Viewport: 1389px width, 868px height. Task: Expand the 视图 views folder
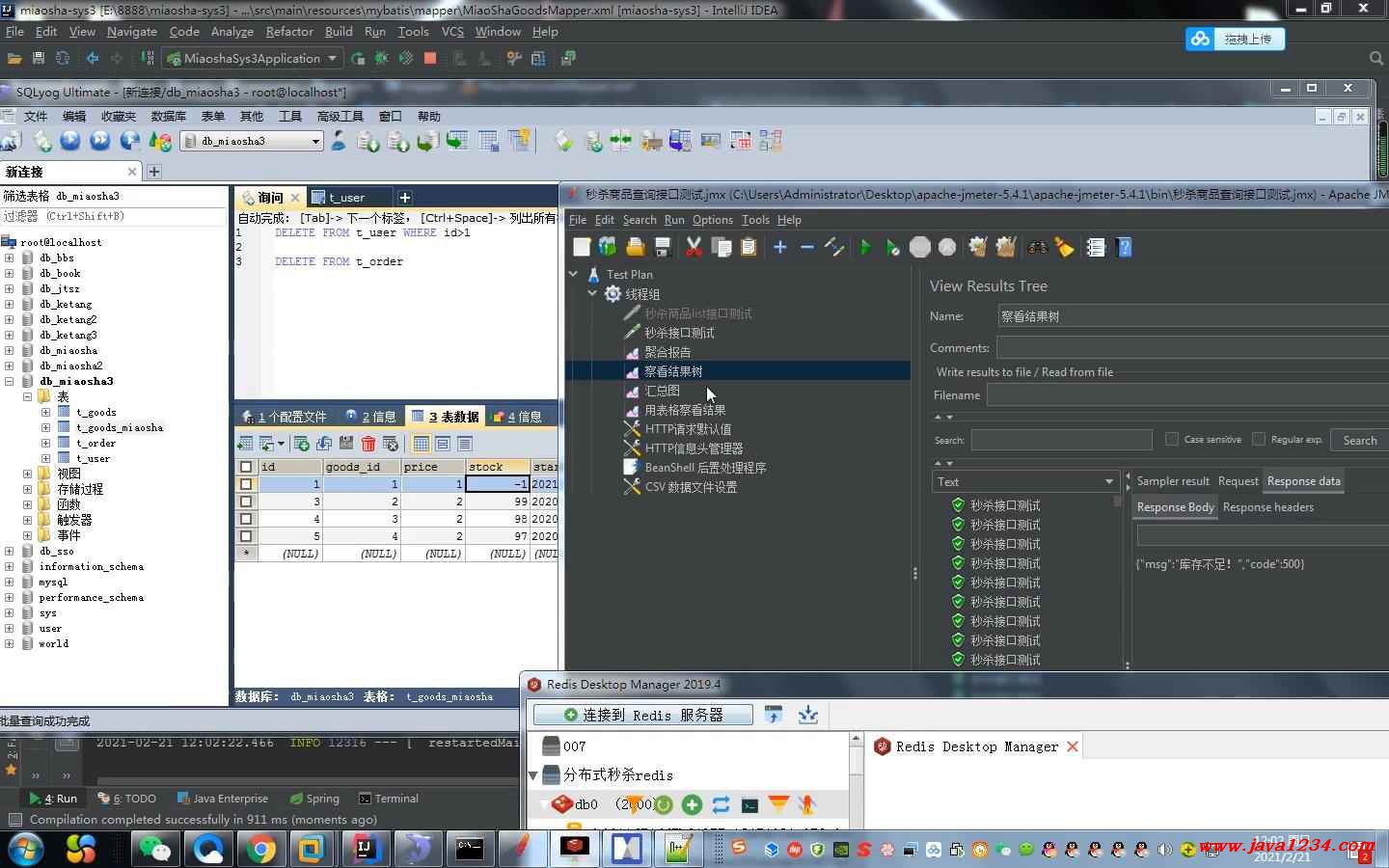point(27,474)
